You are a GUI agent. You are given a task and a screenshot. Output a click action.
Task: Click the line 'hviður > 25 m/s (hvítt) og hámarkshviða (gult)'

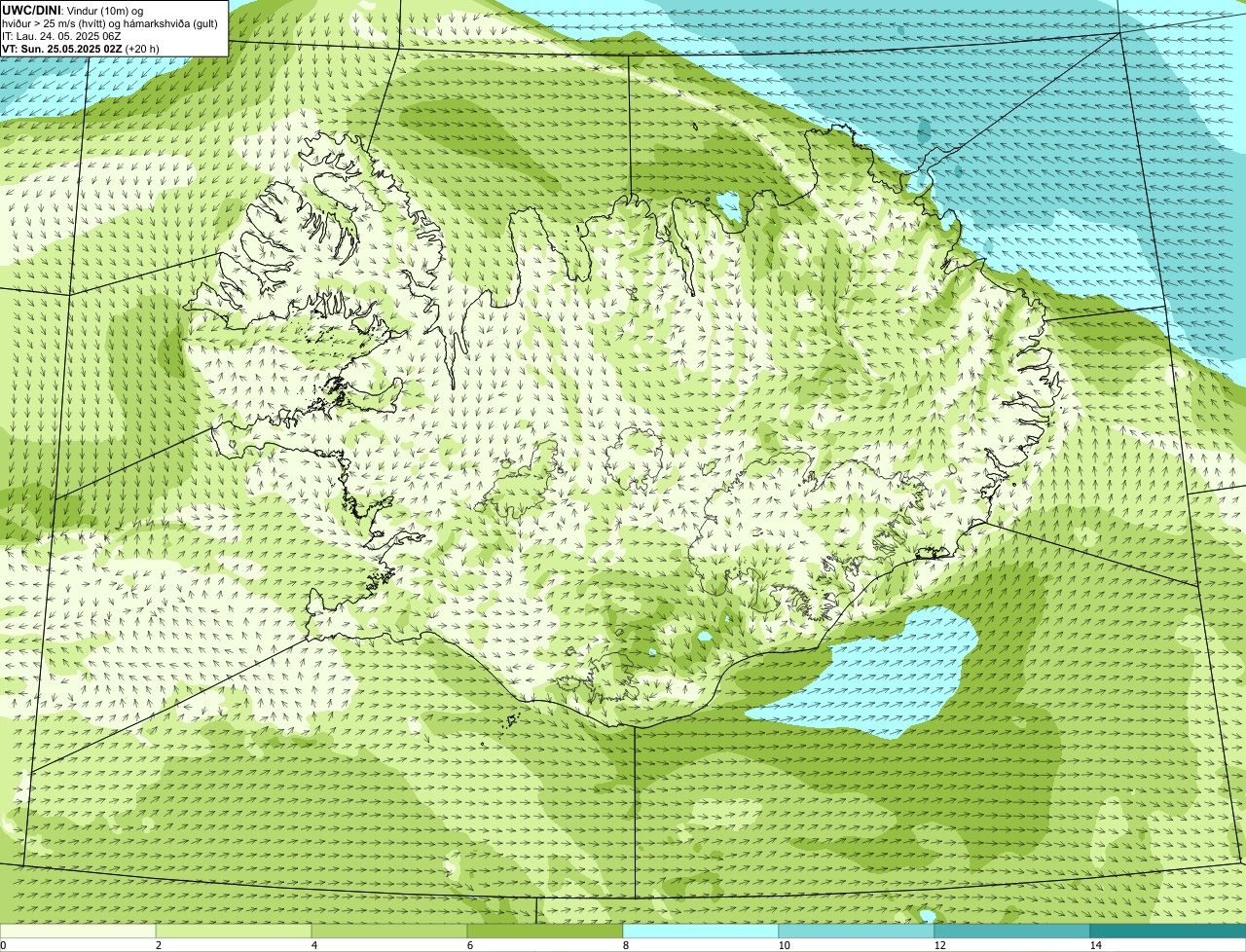110,23
